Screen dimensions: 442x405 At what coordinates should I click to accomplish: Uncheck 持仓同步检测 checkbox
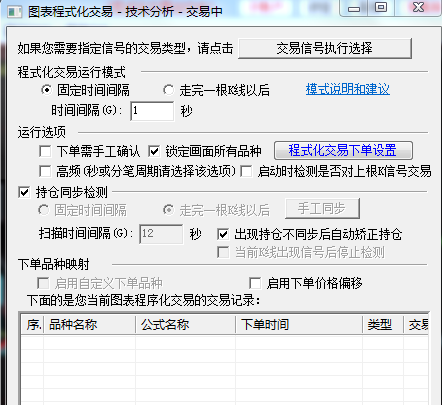pyautogui.click(x=24, y=192)
